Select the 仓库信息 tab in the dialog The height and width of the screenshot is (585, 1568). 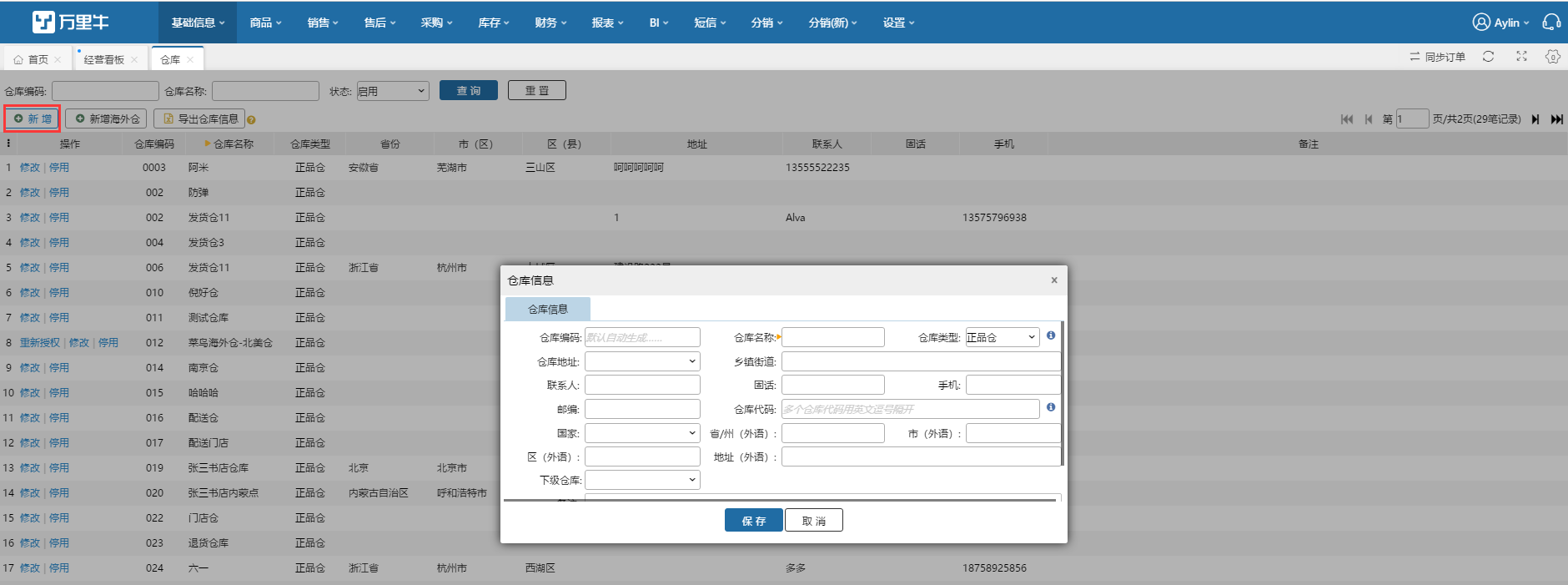point(548,310)
